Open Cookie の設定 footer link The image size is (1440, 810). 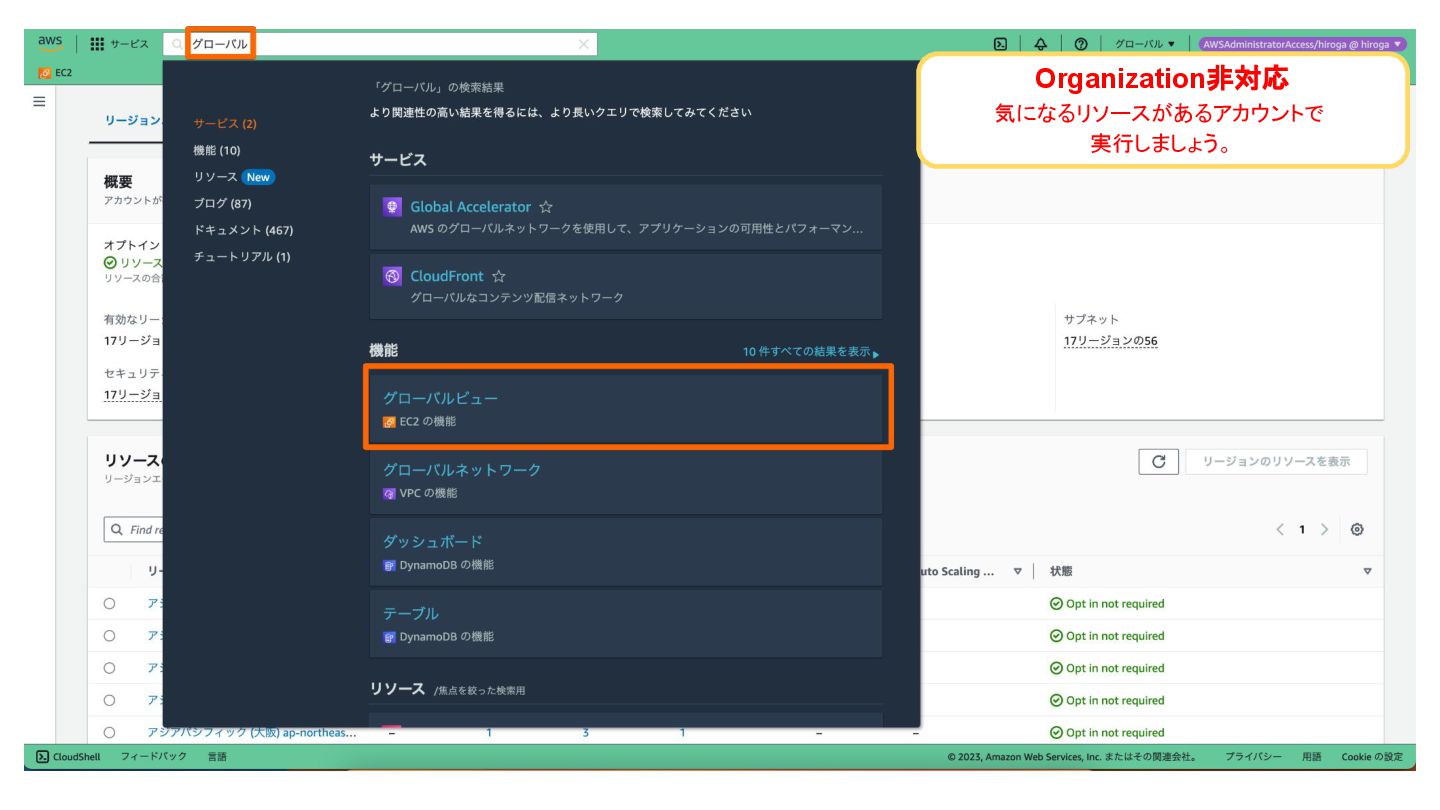(x=1372, y=757)
